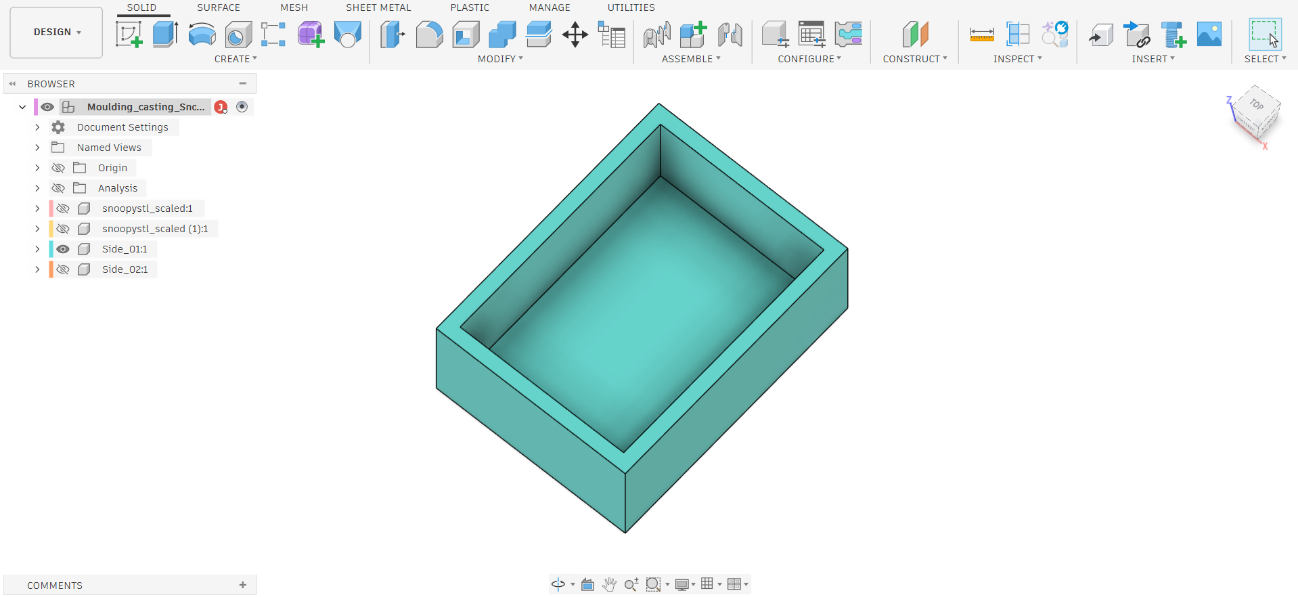
Task: Click the pink color bar of snoopystl_scaled:1
Action: coord(51,208)
